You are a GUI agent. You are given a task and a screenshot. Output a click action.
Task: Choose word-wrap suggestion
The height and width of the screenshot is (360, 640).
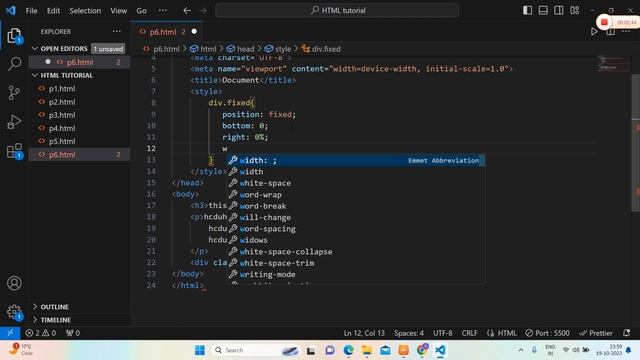click(356, 195)
